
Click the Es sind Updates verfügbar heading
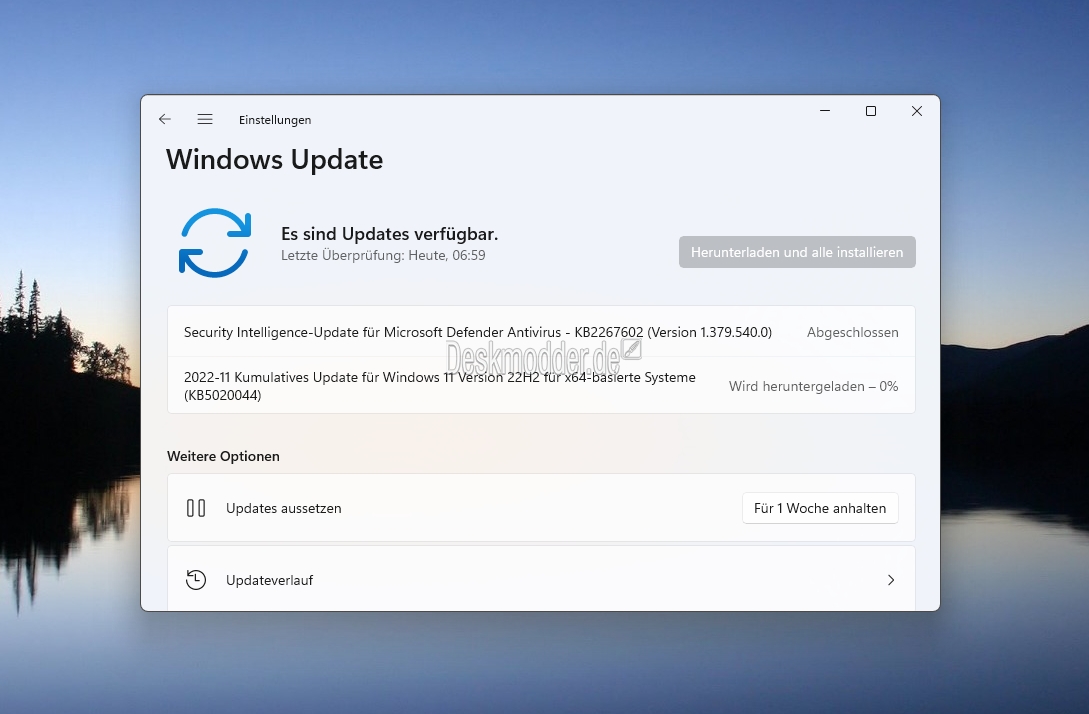coord(390,234)
